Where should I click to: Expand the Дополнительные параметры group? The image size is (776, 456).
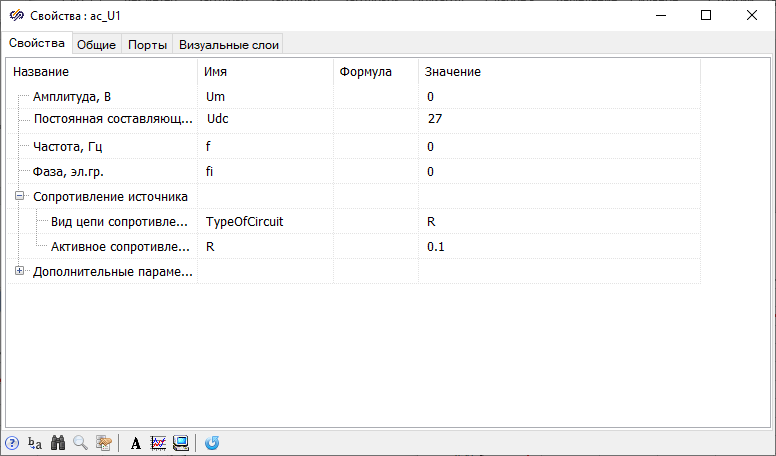[19, 270]
